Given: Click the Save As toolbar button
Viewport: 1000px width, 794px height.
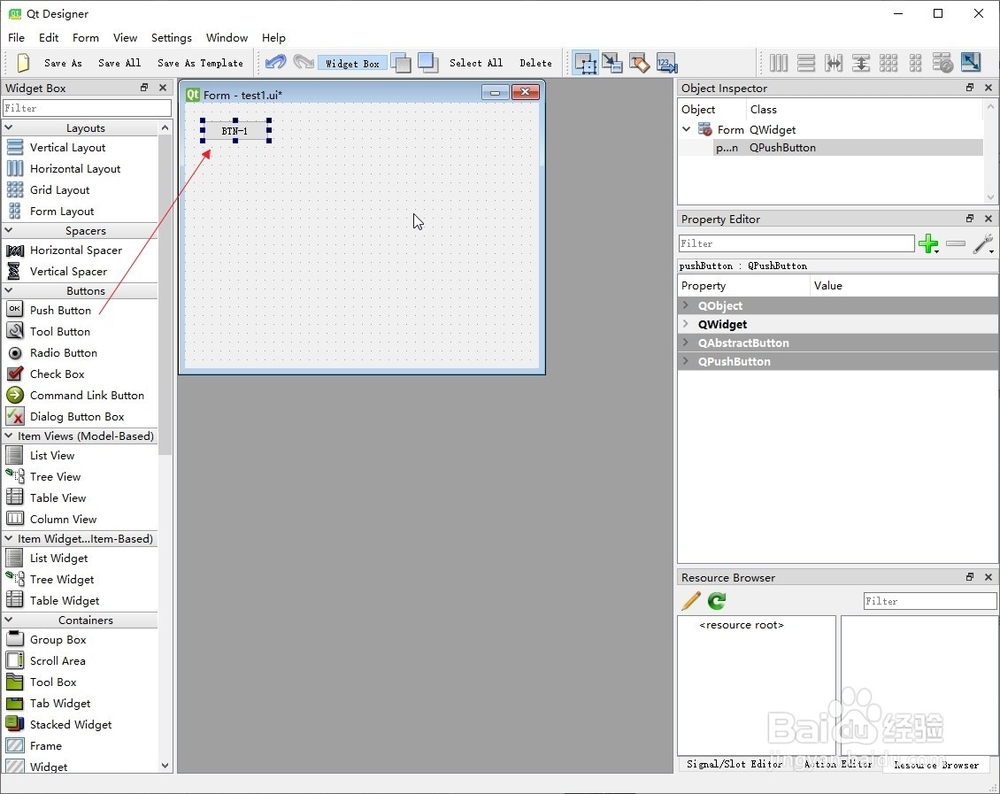Looking at the screenshot, I should (x=63, y=63).
